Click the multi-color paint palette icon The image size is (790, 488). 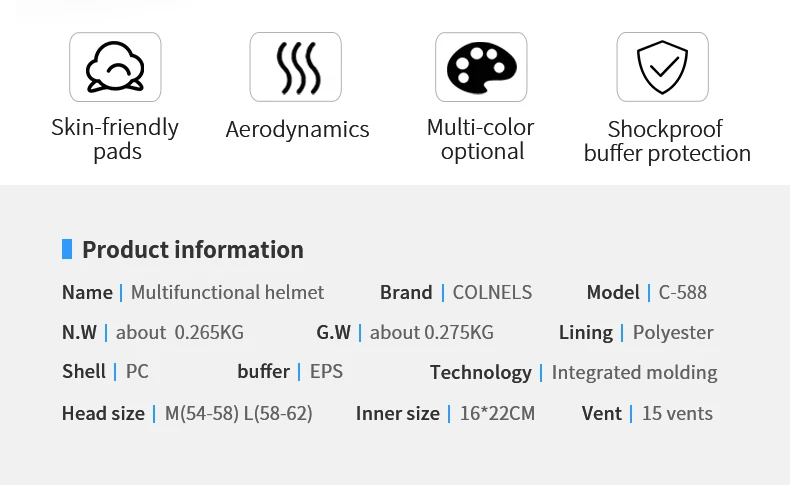(481, 67)
